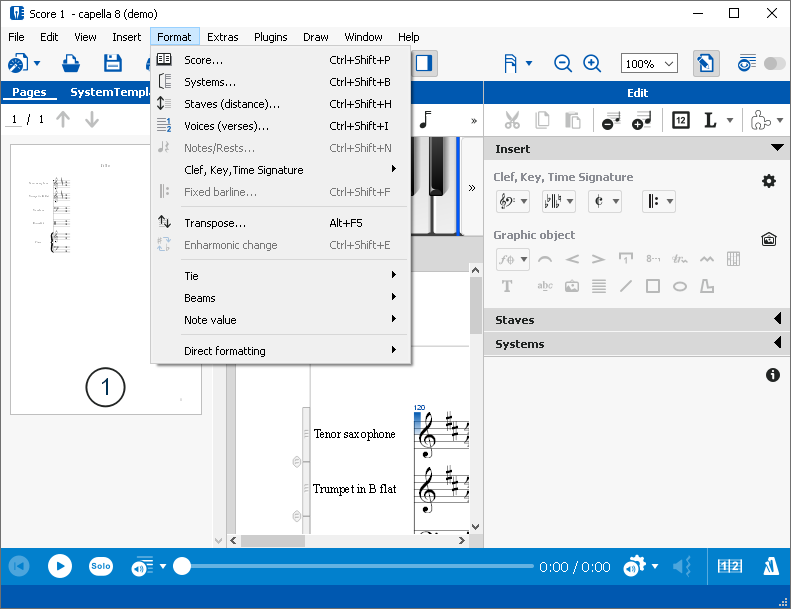Image resolution: width=791 pixels, height=609 pixels.
Task: Toggle the Solo playback button
Action: tap(100, 566)
